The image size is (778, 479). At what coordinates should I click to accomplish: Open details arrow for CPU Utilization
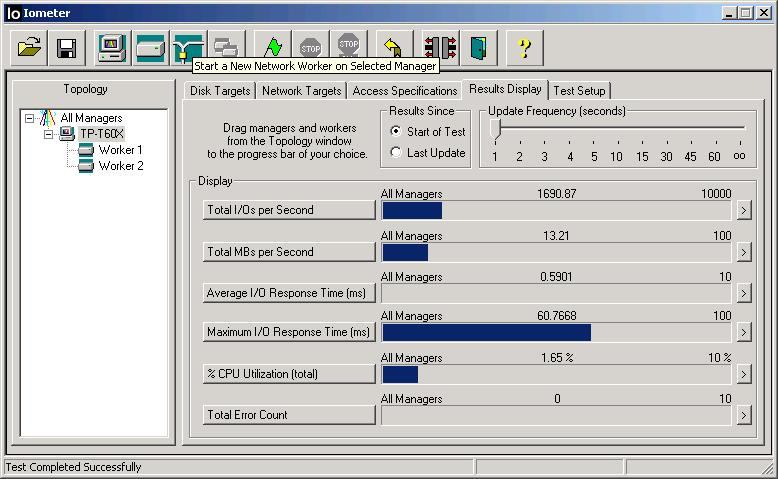pos(743,374)
